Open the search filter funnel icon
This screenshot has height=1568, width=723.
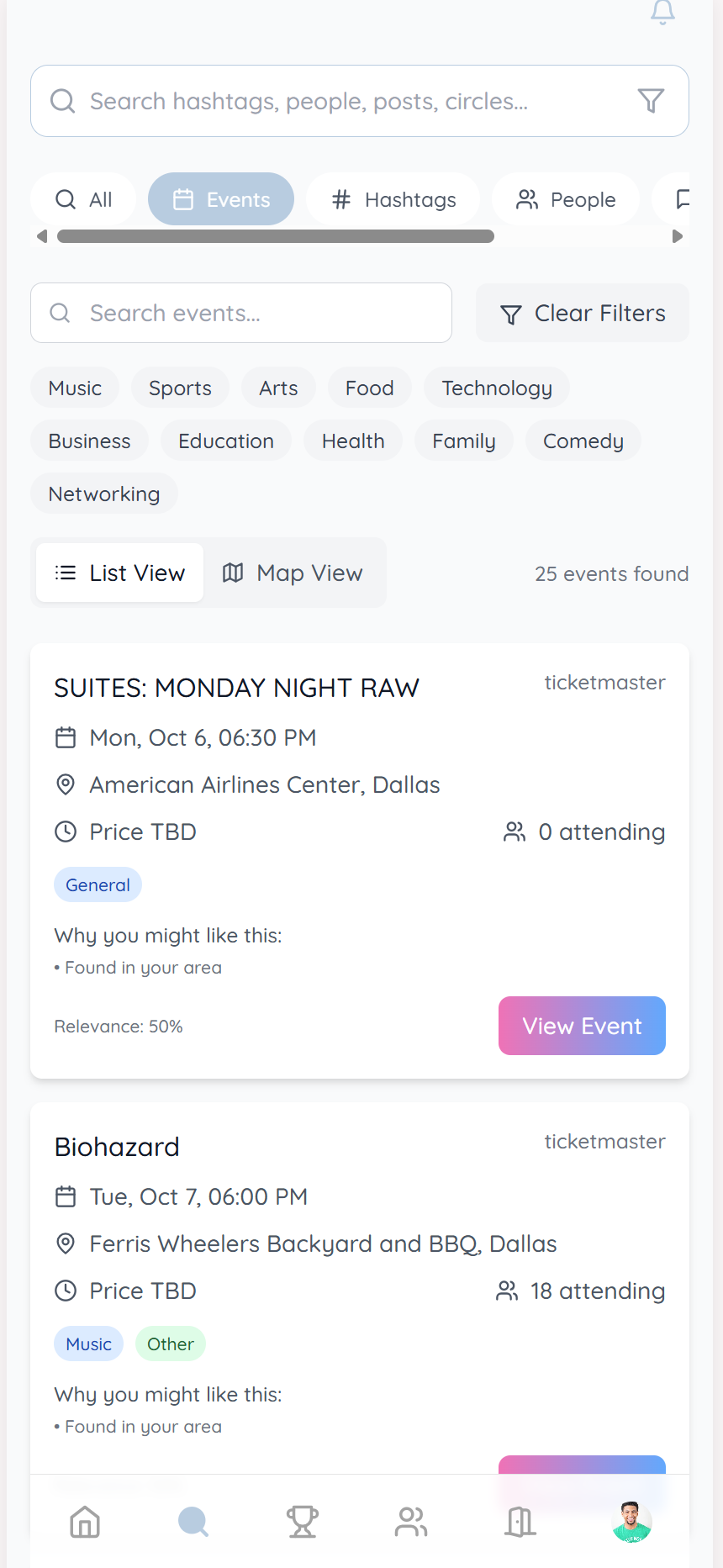[x=651, y=101]
